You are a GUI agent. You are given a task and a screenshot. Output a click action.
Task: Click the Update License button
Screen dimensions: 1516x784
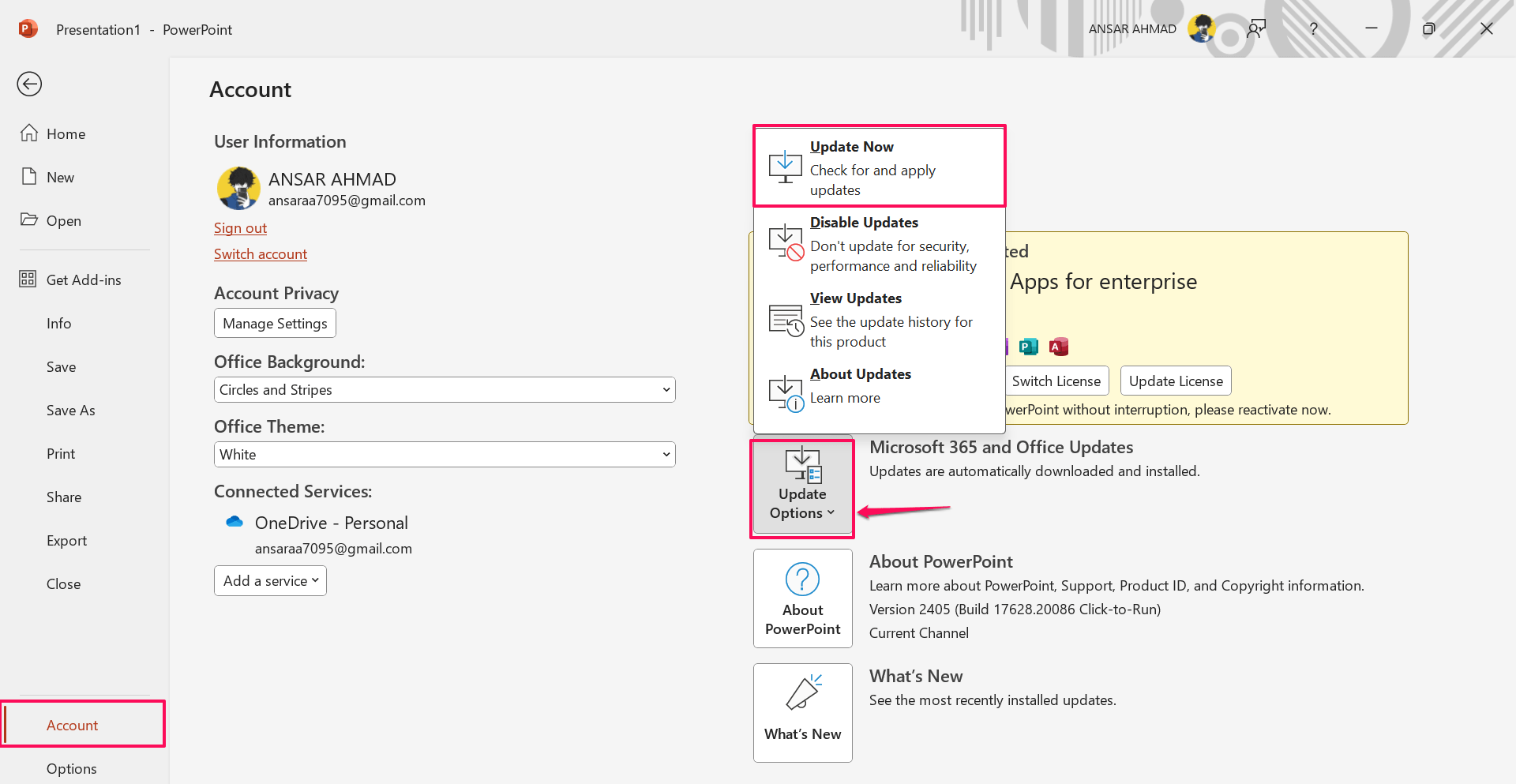pyautogui.click(x=1176, y=381)
